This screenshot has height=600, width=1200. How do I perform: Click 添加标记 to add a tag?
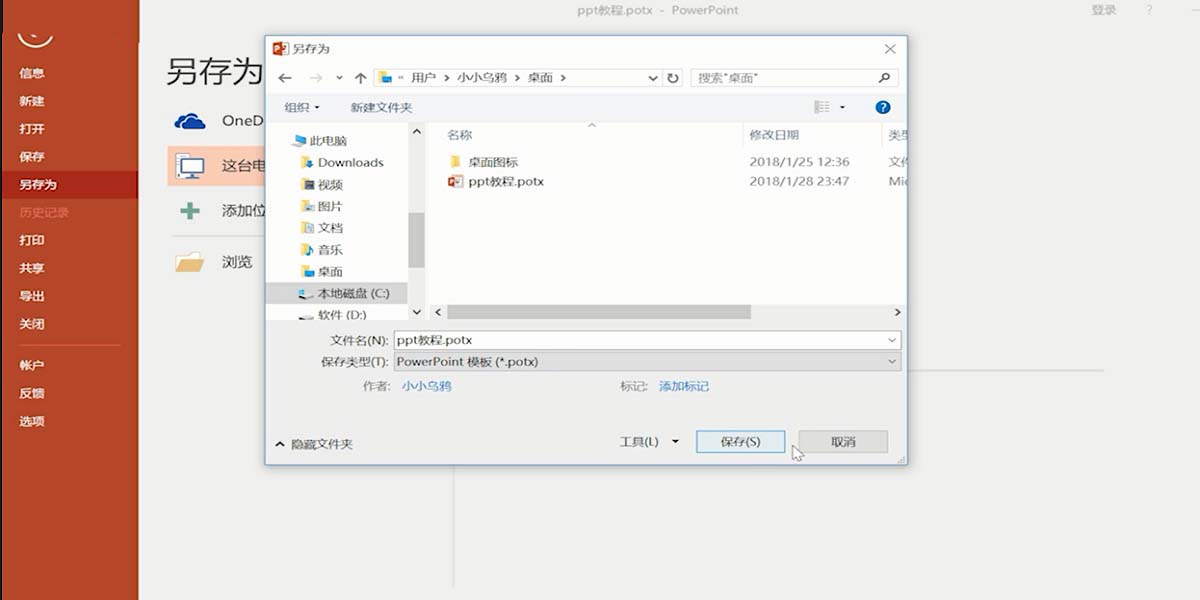coord(684,385)
